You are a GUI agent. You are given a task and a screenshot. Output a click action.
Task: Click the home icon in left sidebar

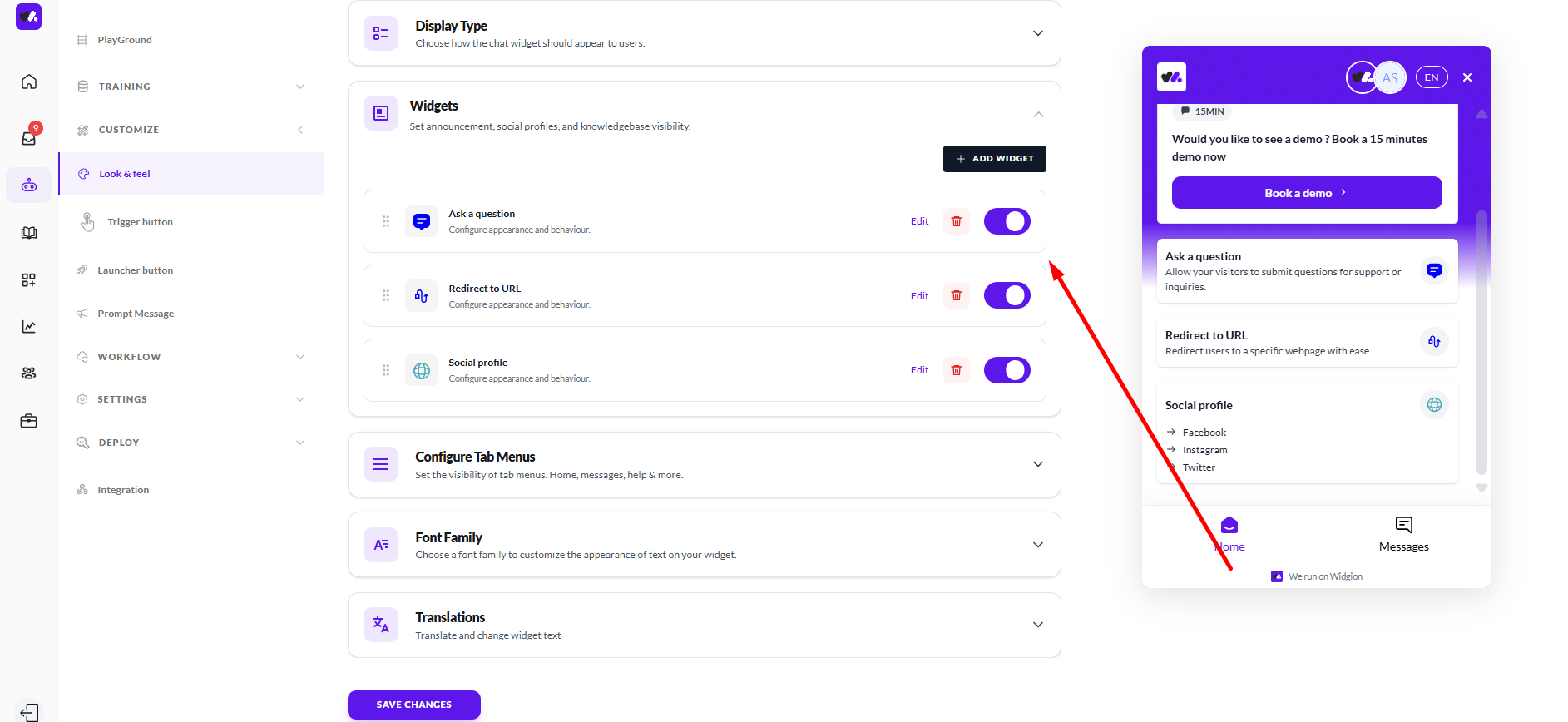coord(29,82)
